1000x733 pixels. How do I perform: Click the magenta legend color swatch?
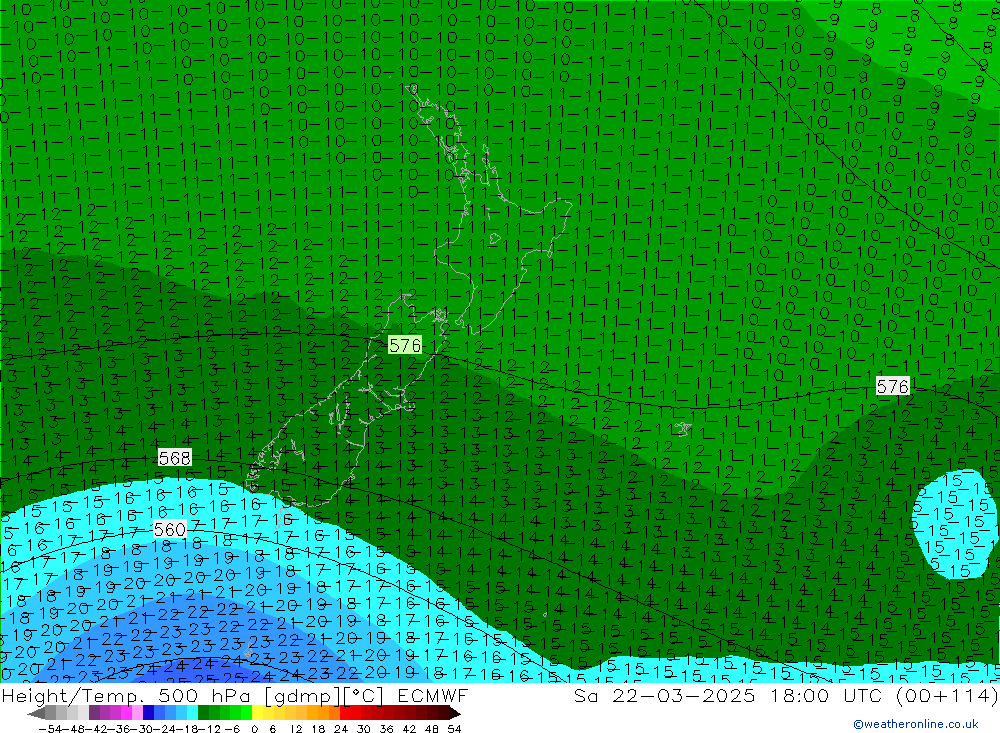pos(126,713)
